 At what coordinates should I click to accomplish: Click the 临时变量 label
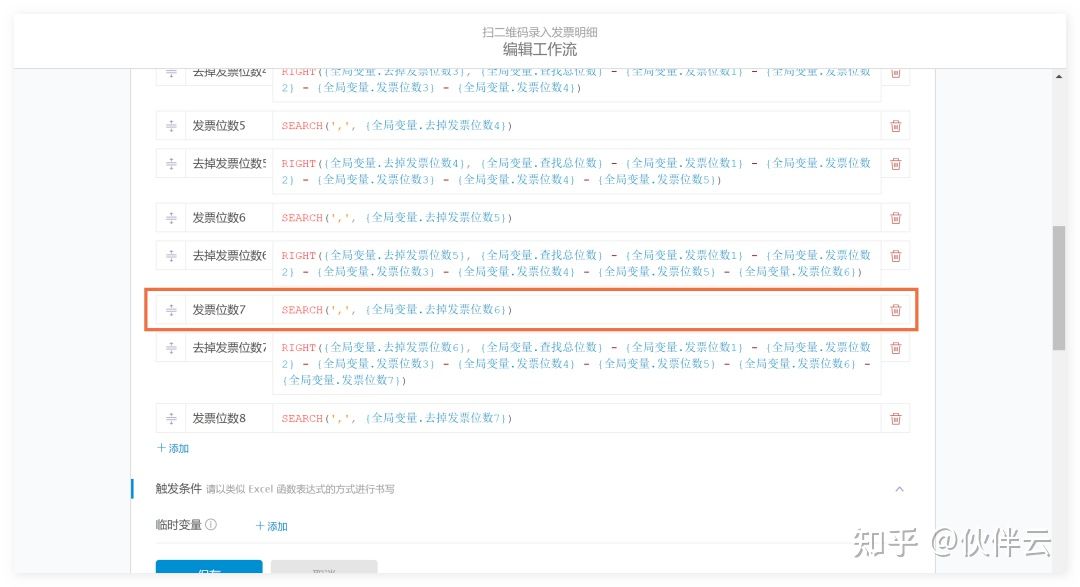(178, 525)
